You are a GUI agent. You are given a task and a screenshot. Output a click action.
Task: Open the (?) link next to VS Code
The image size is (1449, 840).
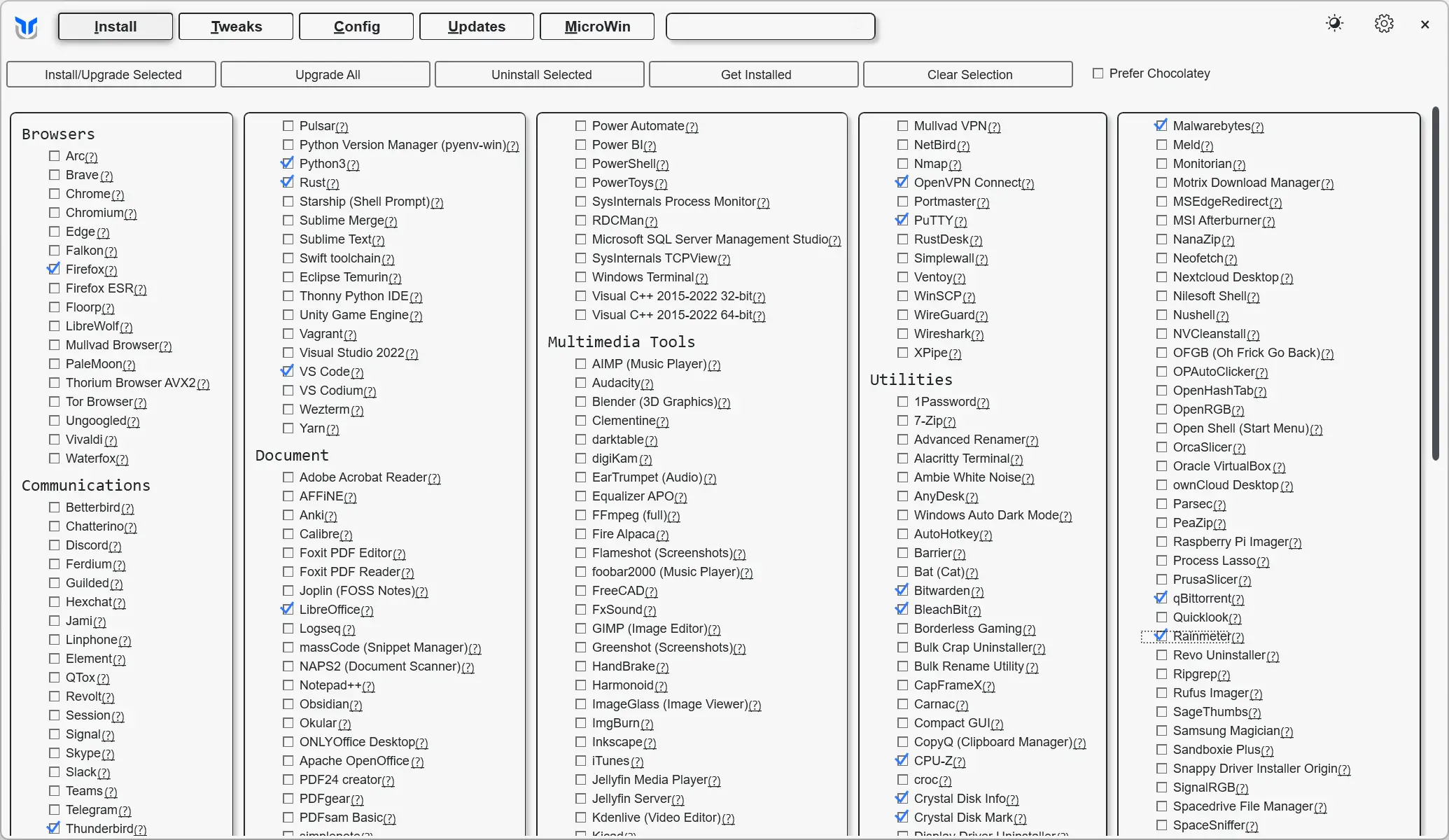357,372
